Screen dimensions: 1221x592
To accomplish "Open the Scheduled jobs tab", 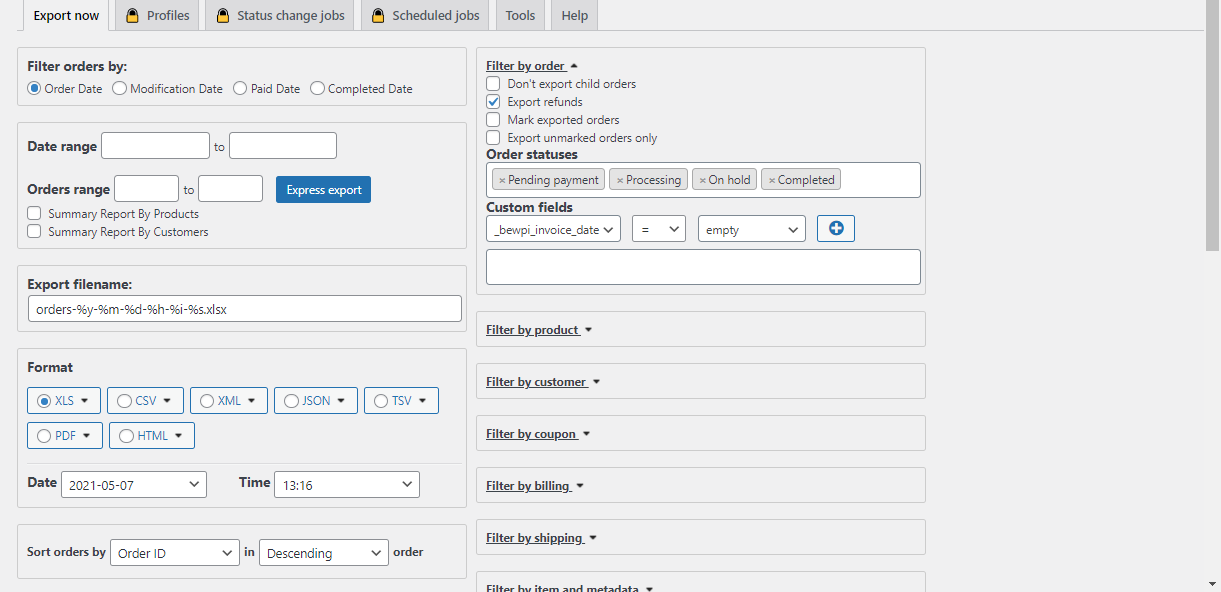I will (x=425, y=16).
